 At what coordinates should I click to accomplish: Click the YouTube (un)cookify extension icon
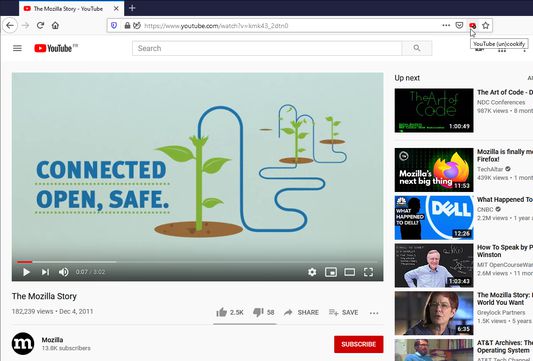coord(472,25)
